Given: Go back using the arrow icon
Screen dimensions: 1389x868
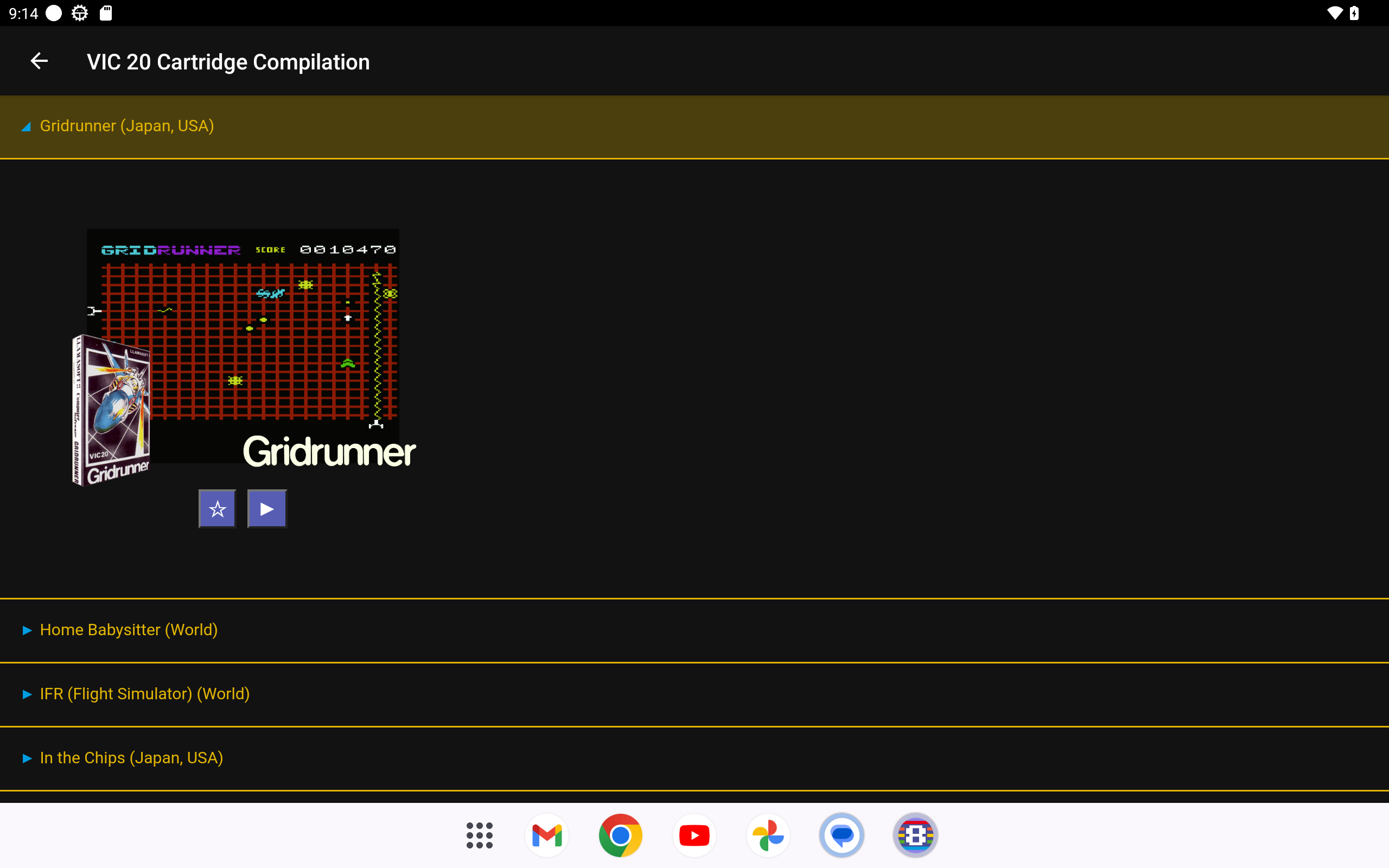Looking at the screenshot, I should pyautogui.click(x=39, y=61).
